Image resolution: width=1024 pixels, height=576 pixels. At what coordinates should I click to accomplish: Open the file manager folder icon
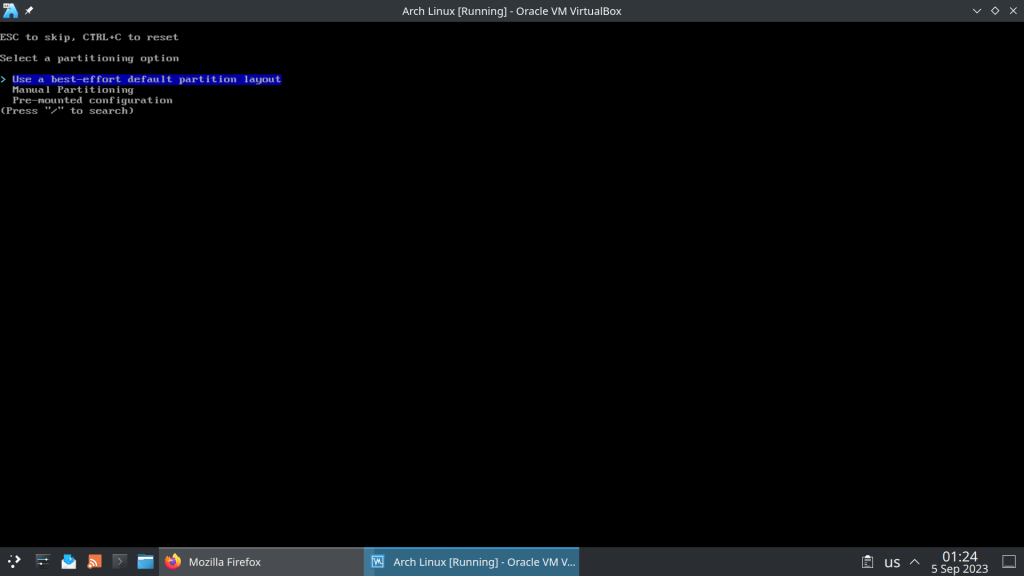coord(146,562)
